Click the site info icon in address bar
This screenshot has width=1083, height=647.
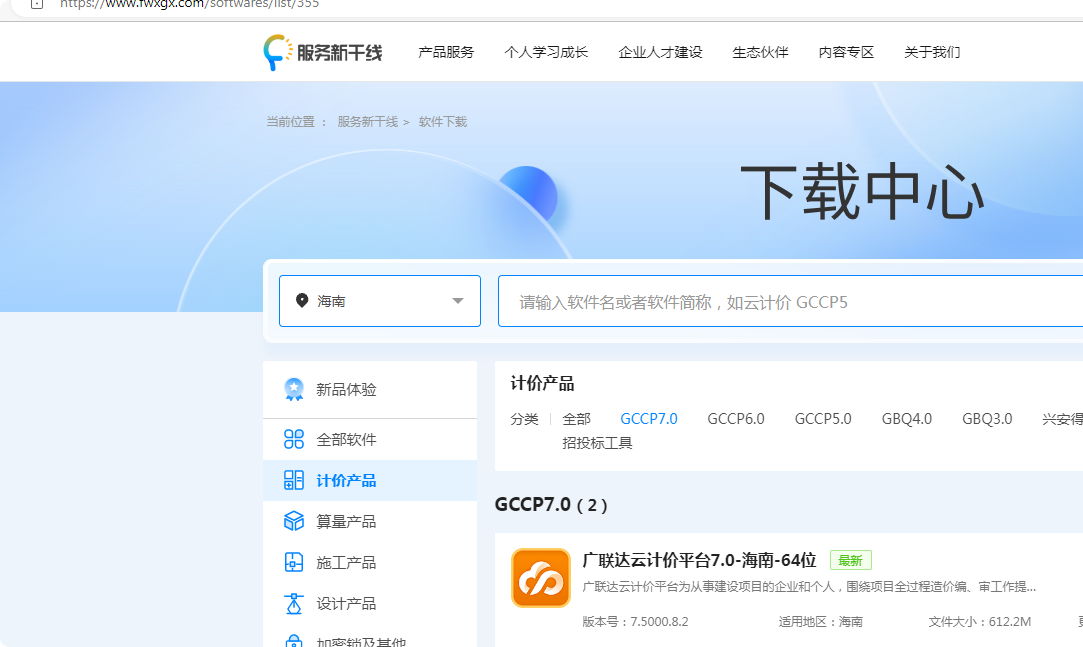pos(37,4)
